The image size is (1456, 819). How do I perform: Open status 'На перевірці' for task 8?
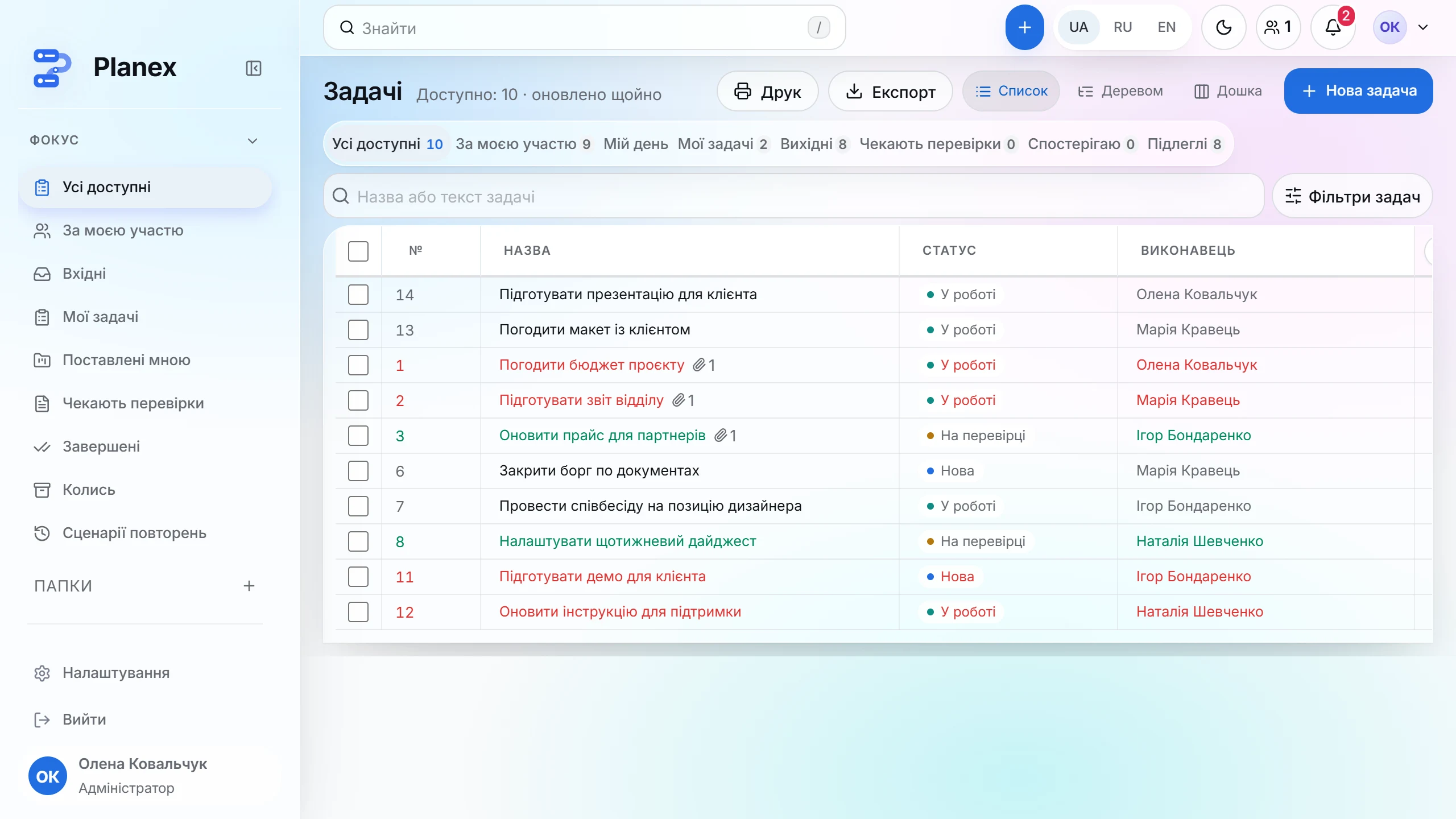coord(976,541)
